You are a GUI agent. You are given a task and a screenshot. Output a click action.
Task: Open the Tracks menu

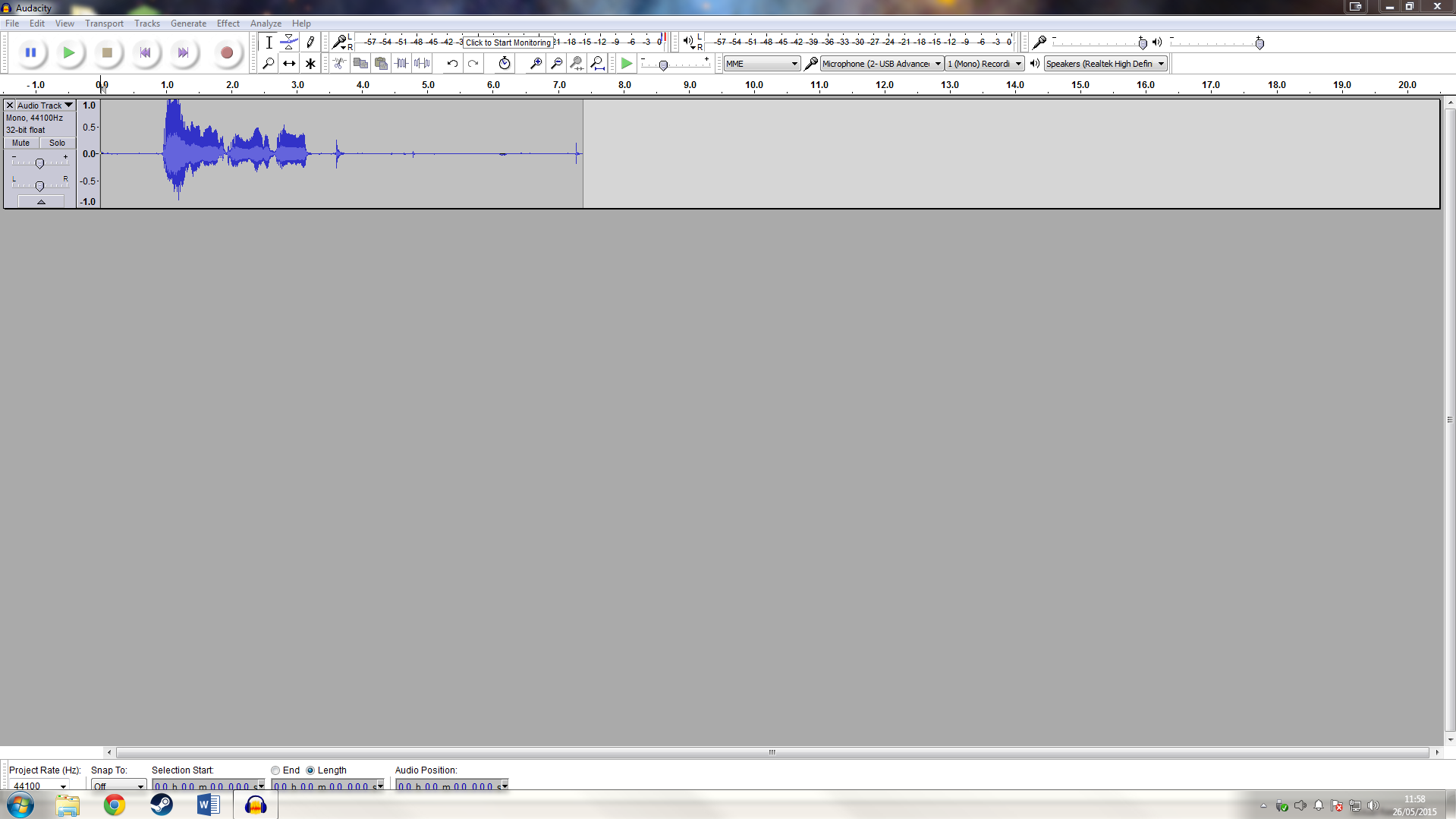click(x=147, y=24)
